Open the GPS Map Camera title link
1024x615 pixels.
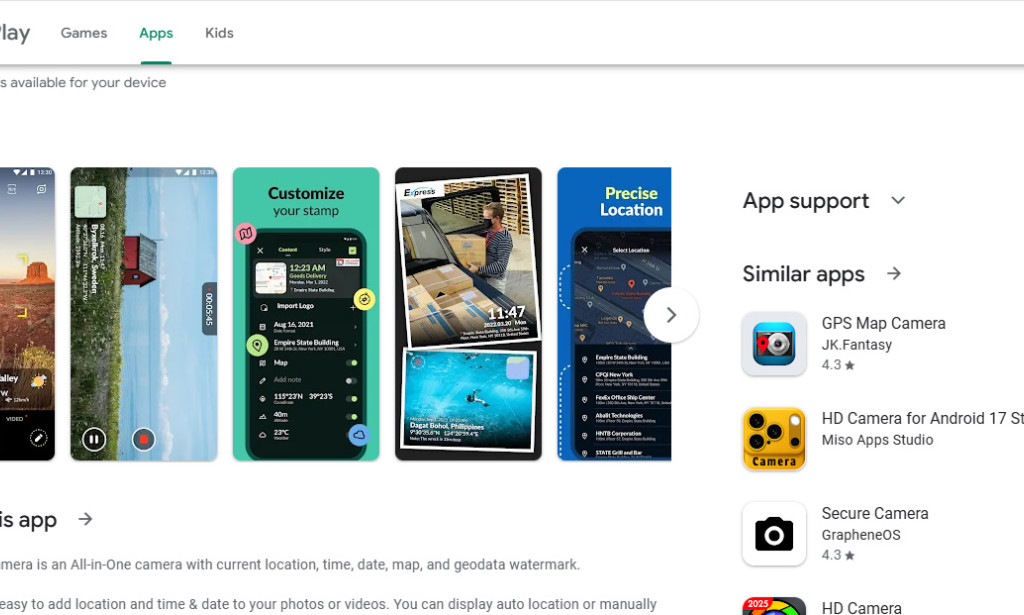883,323
